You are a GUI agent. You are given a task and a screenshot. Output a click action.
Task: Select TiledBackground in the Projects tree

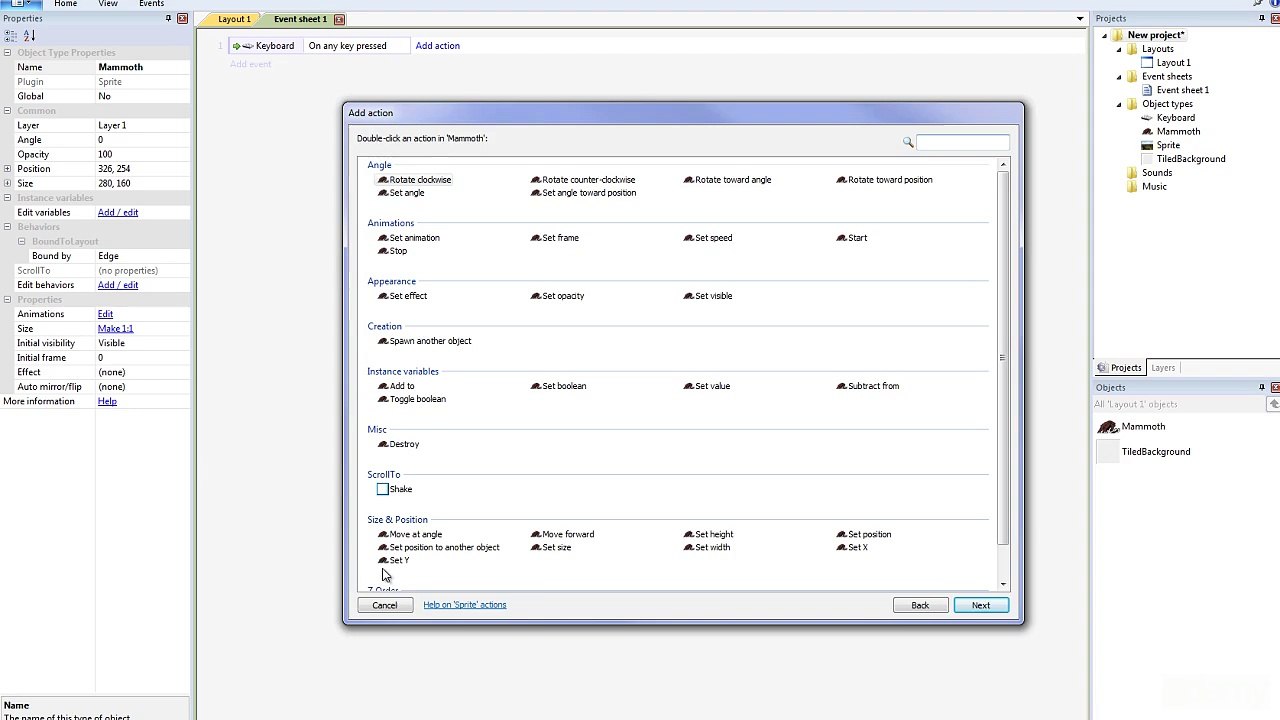coord(1190,159)
